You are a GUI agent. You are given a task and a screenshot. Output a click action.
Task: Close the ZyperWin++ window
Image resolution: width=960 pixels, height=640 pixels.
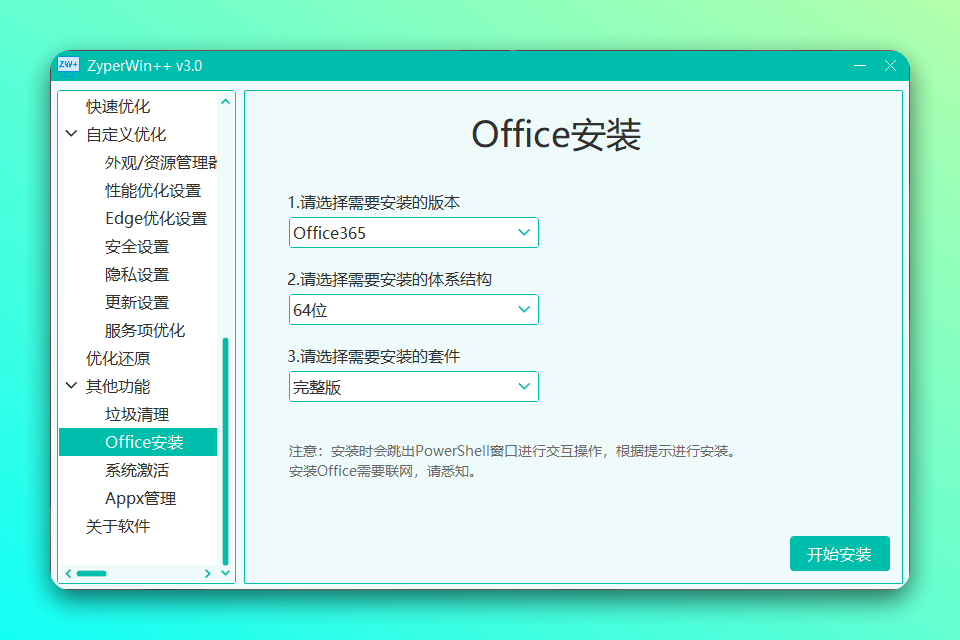point(890,66)
